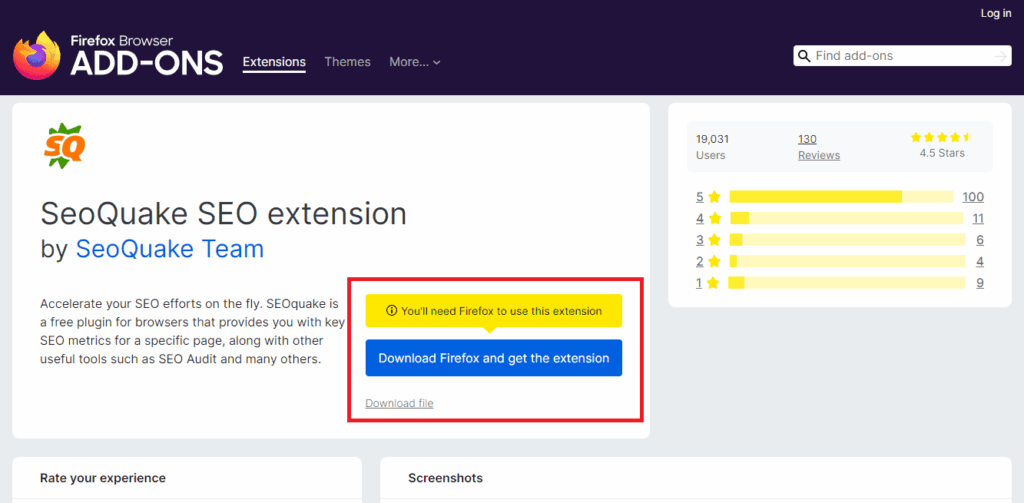The width and height of the screenshot is (1024, 503).
Task: Click the 19,031 Users text
Action: pos(712,147)
